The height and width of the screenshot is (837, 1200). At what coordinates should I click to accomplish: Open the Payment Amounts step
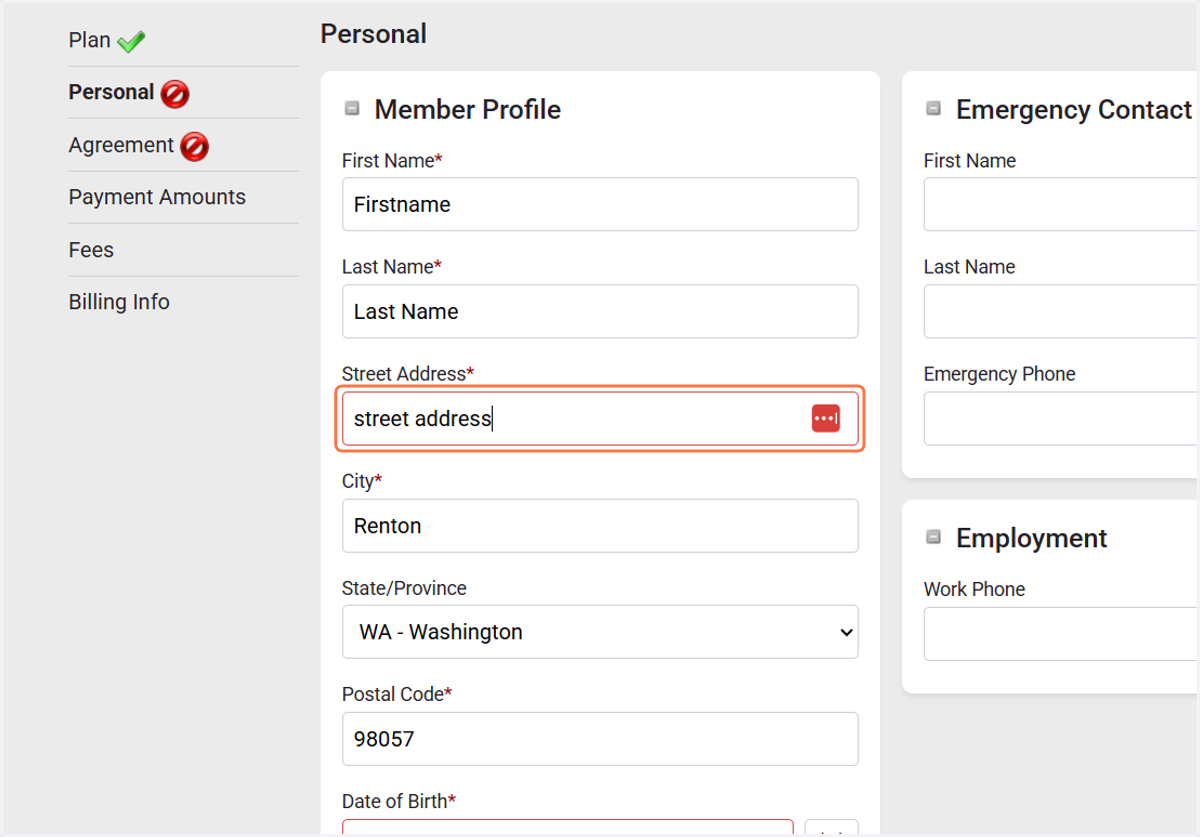[x=157, y=197]
